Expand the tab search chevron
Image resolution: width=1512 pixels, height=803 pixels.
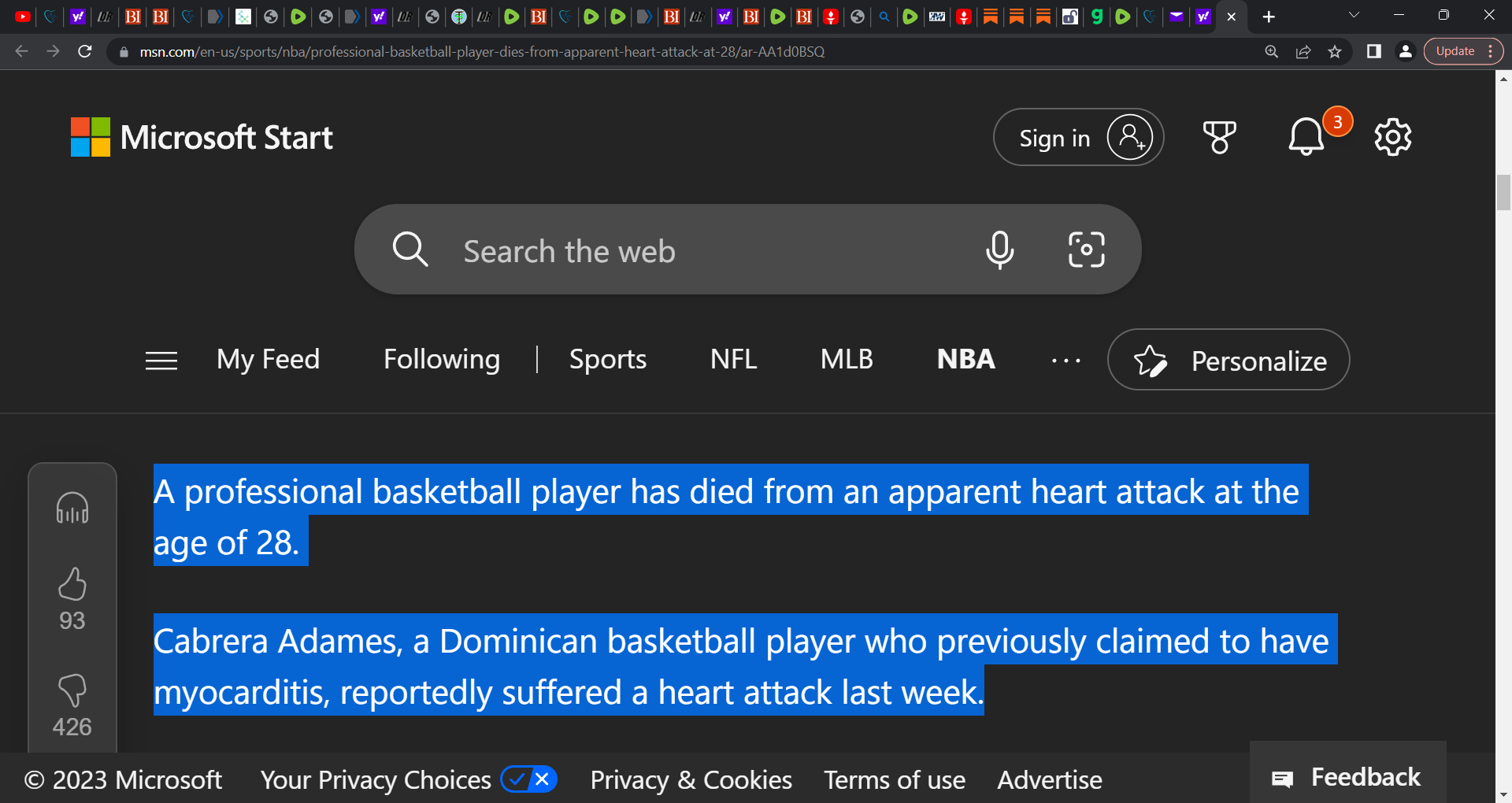point(1354,16)
